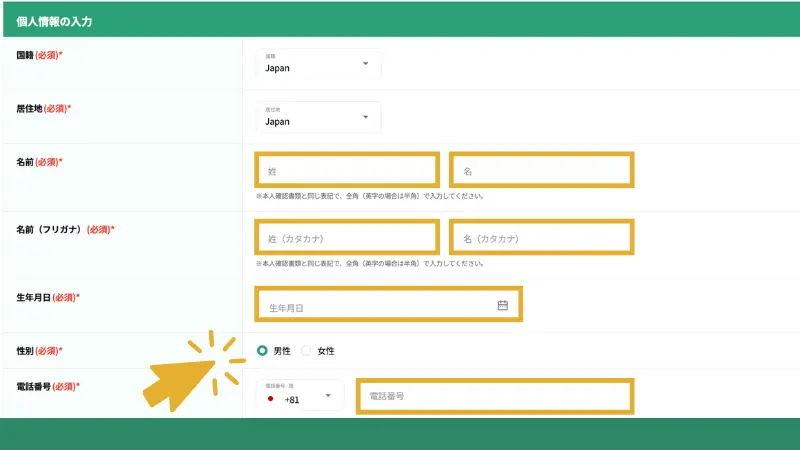This screenshot has width=800, height=450.
Task: Open the 居住地 residence Japan dropdown
Action: [x=318, y=117]
